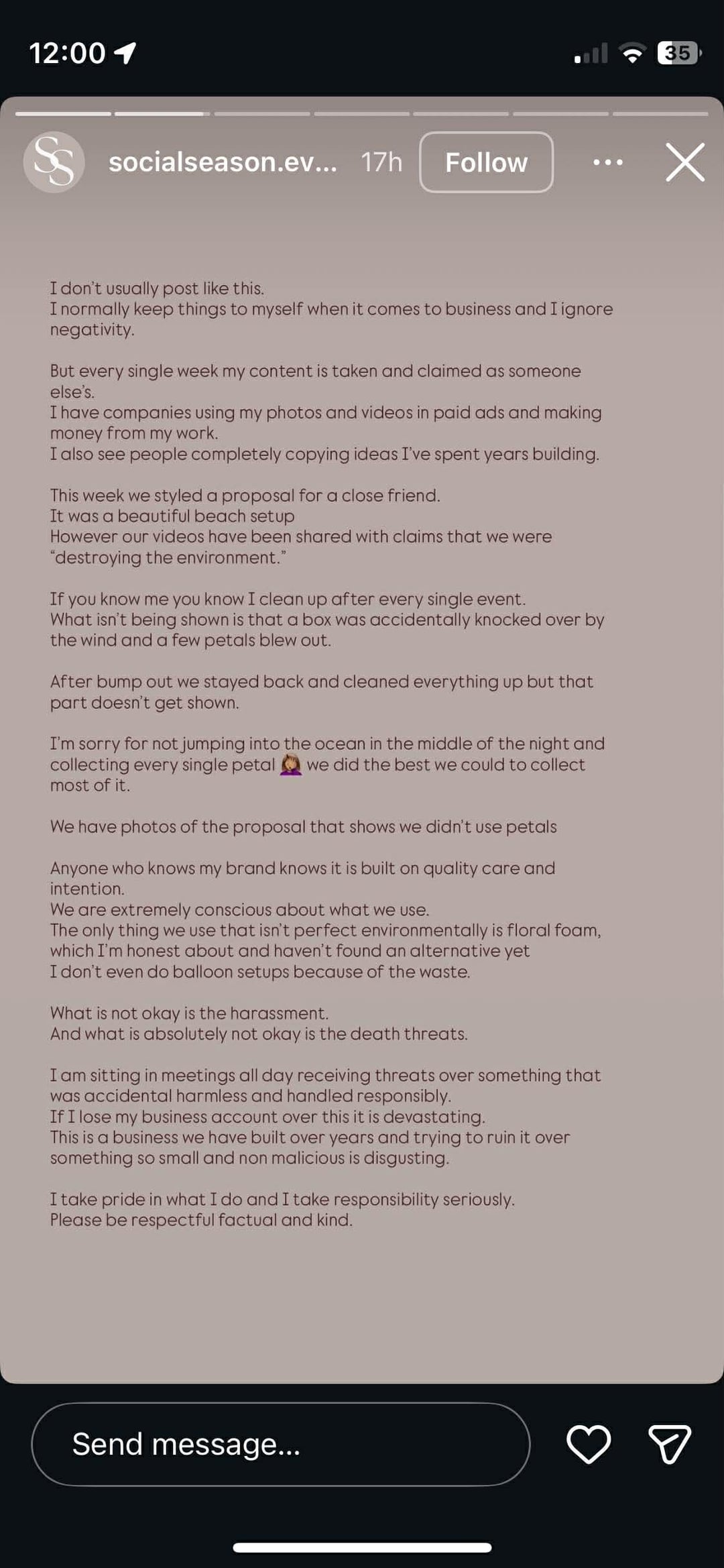
Task: Tap the Wi-Fi icon in the status bar
Action: (x=631, y=53)
